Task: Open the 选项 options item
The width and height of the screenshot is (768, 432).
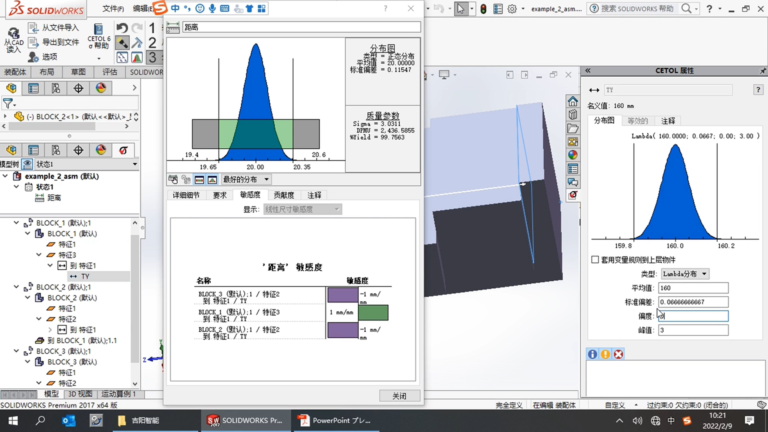Action: point(43,57)
